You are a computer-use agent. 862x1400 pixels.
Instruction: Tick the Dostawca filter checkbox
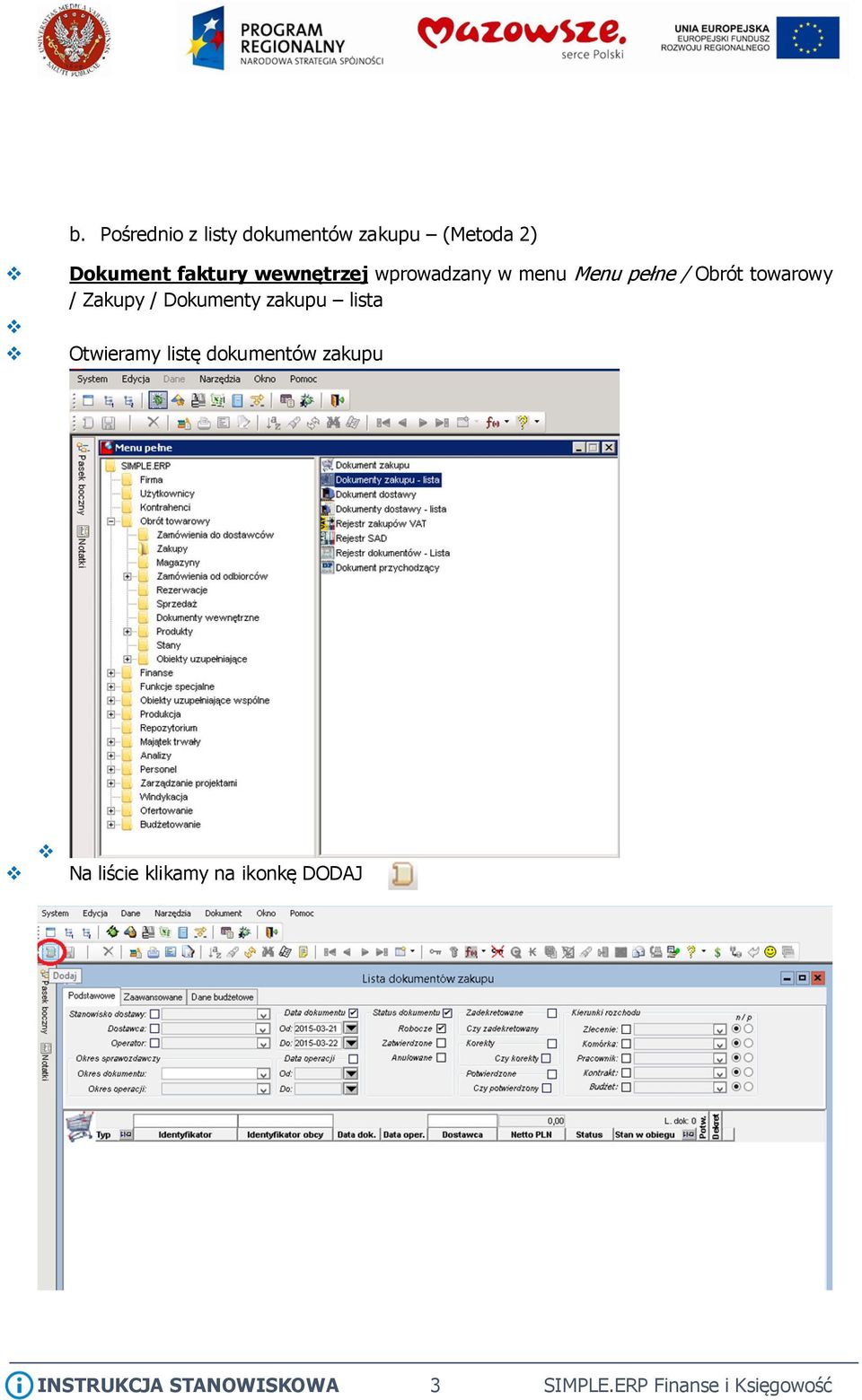154,1028
